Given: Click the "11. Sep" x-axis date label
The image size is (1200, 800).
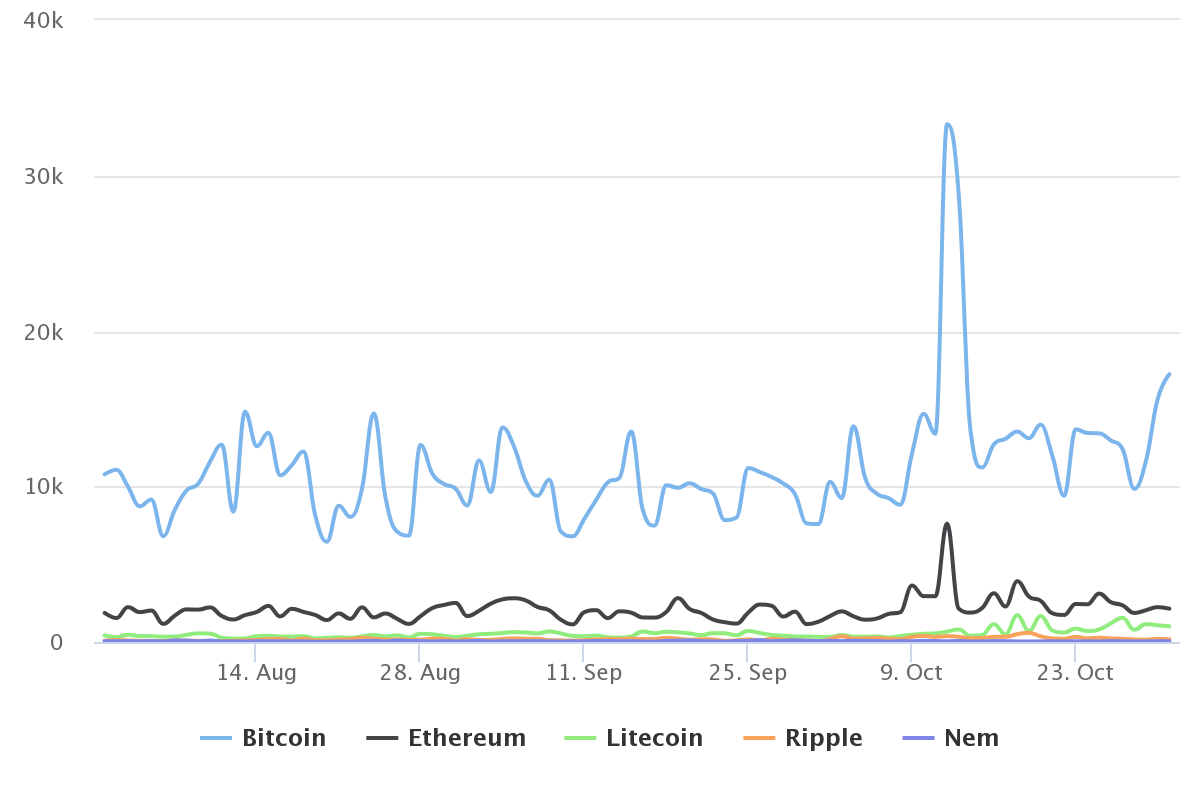Looking at the screenshot, I should (584, 673).
